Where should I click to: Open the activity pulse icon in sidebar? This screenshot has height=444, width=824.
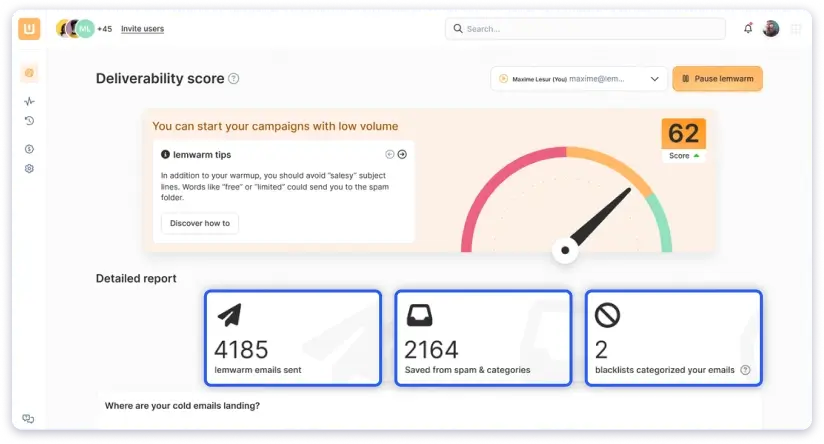30,101
